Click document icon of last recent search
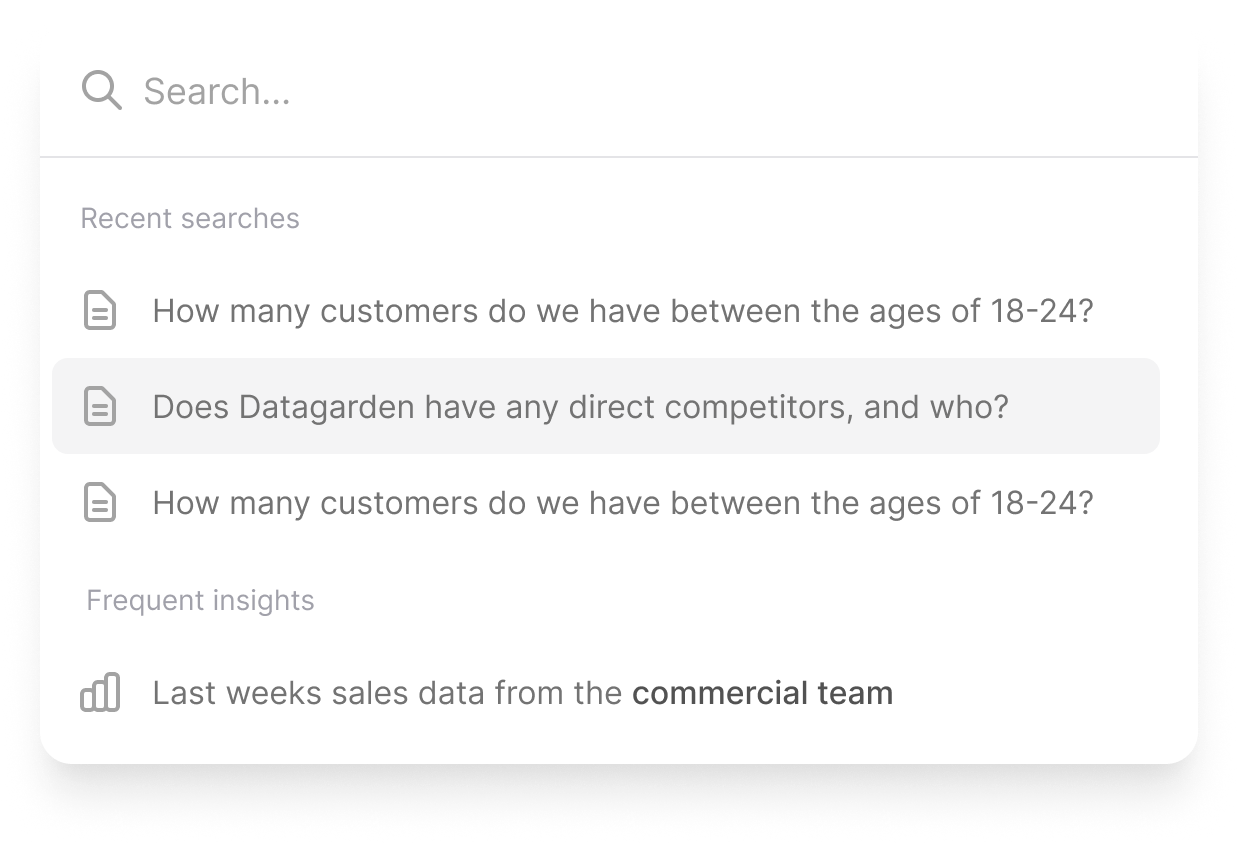The width and height of the screenshot is (1238, 844). 99,502
